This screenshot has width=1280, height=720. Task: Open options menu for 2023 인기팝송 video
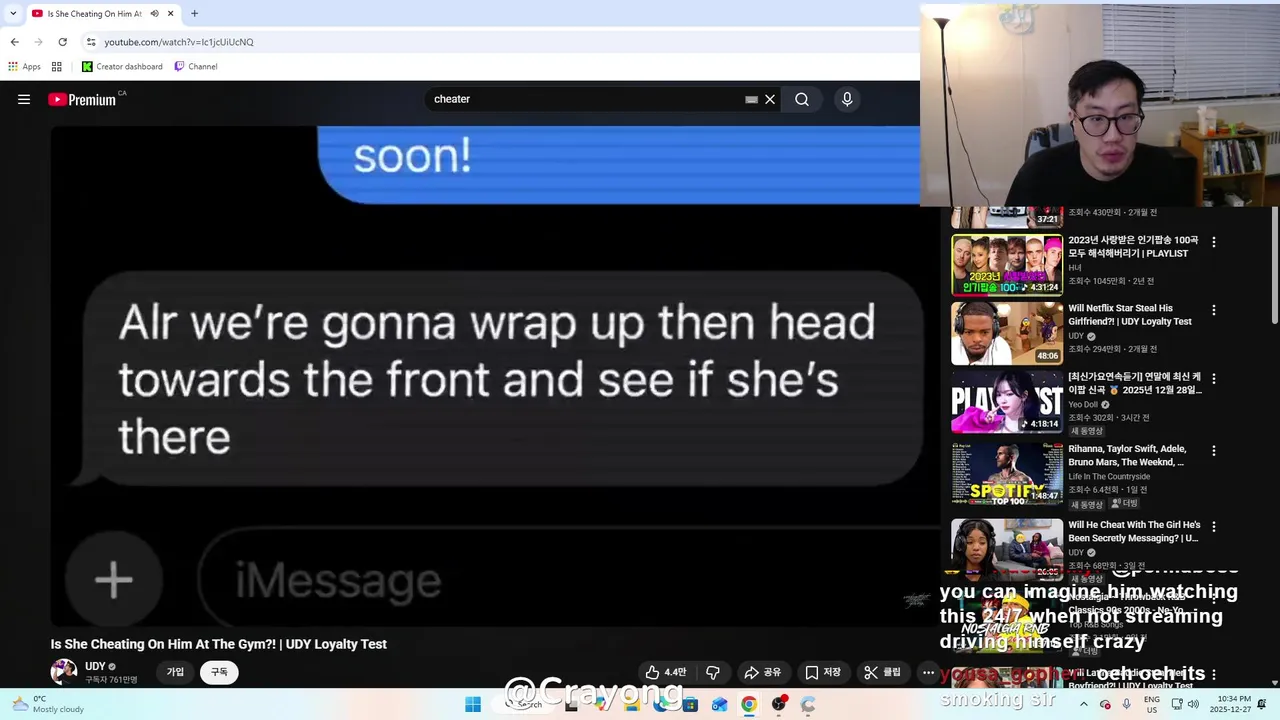point(1214,242)
